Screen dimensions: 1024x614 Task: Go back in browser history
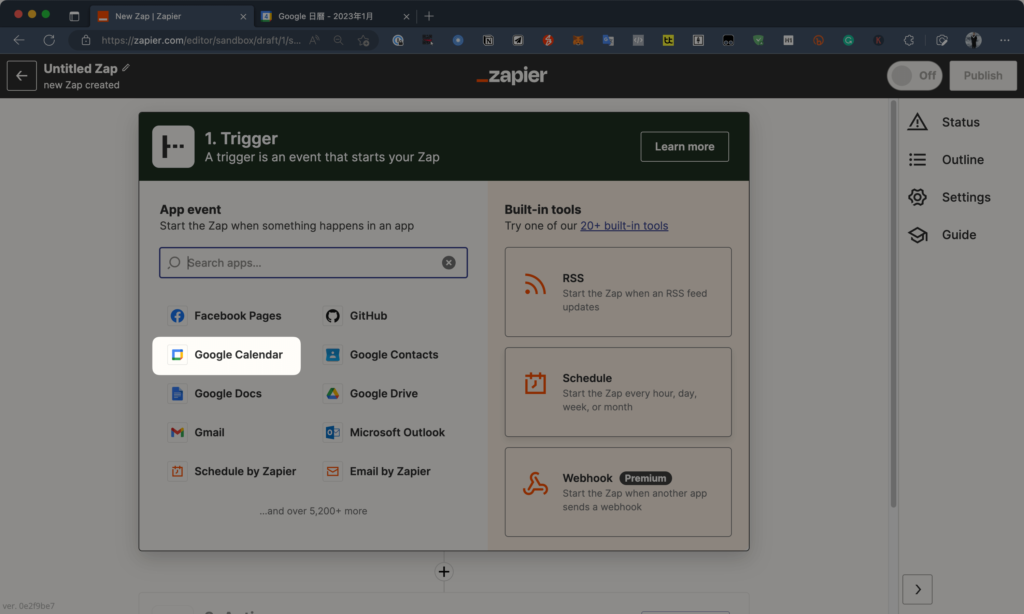[x=19, y=40]
